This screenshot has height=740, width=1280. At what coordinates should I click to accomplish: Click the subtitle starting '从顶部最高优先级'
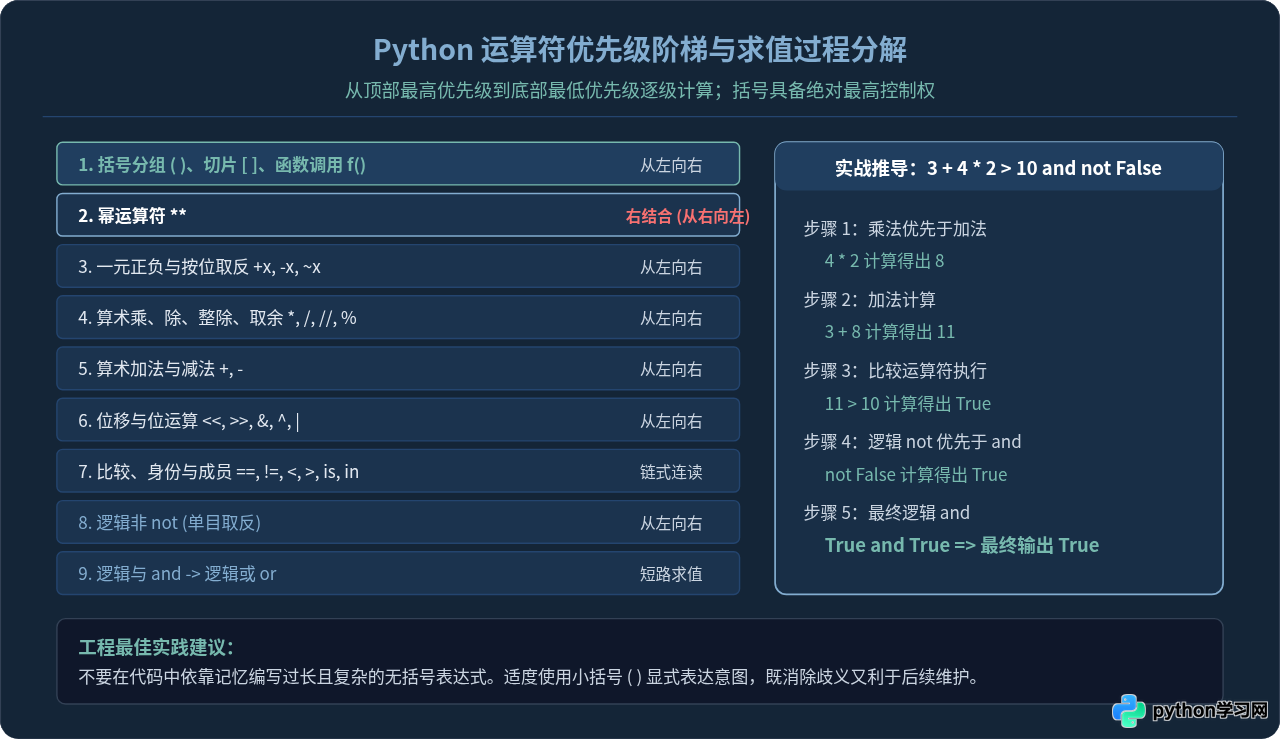click(x=640, y=91)
